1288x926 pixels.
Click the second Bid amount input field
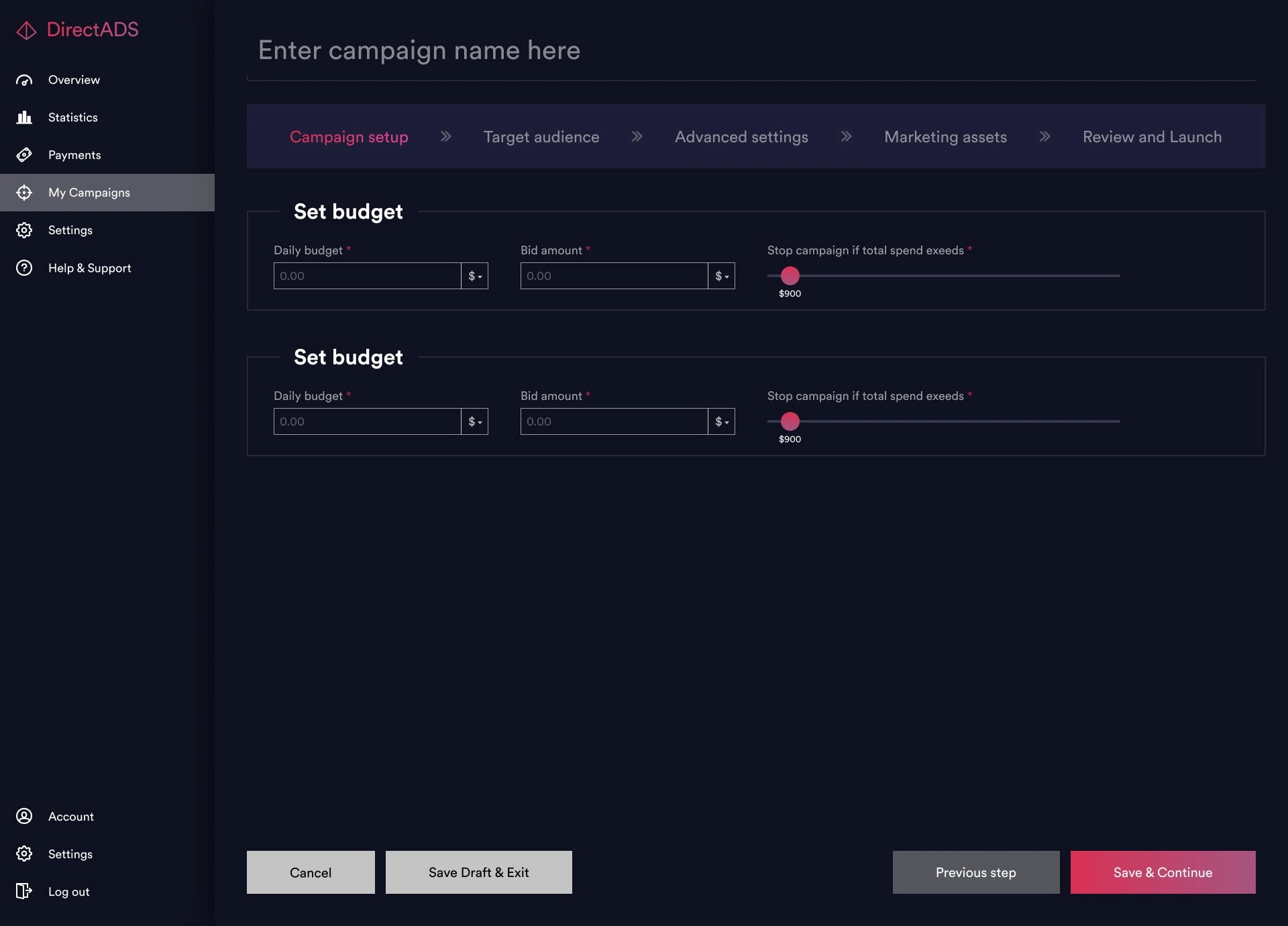[614, 421]
